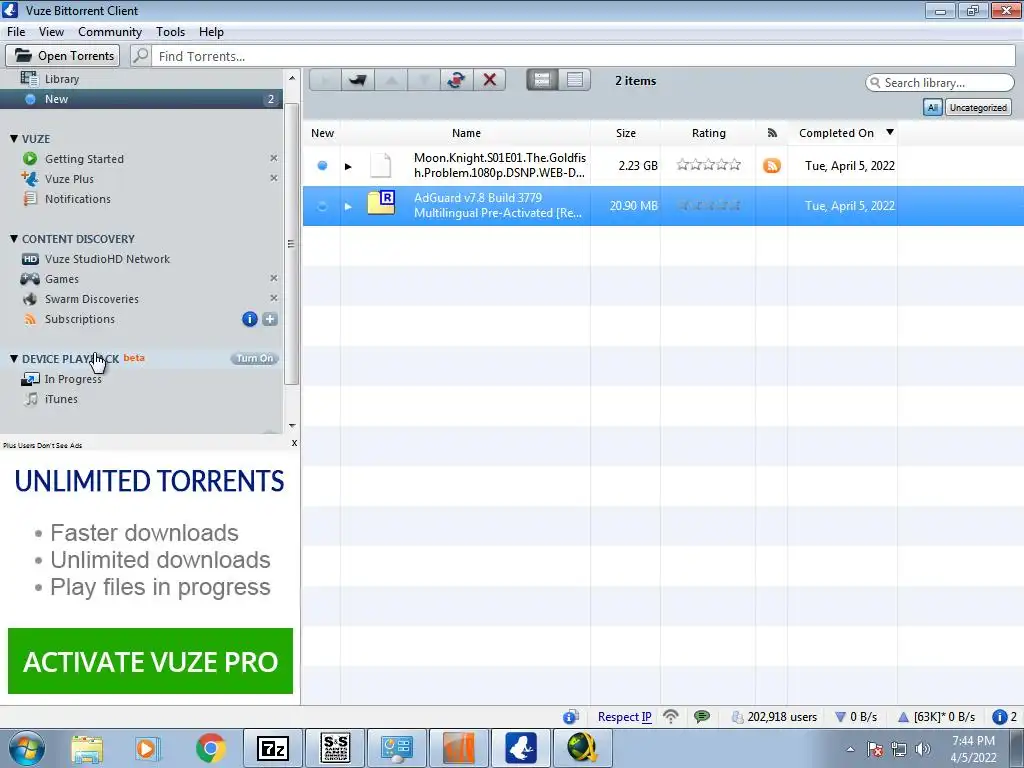Switch to the detailed big view mode
1024x768 pixels.
[x=542, y=80]
